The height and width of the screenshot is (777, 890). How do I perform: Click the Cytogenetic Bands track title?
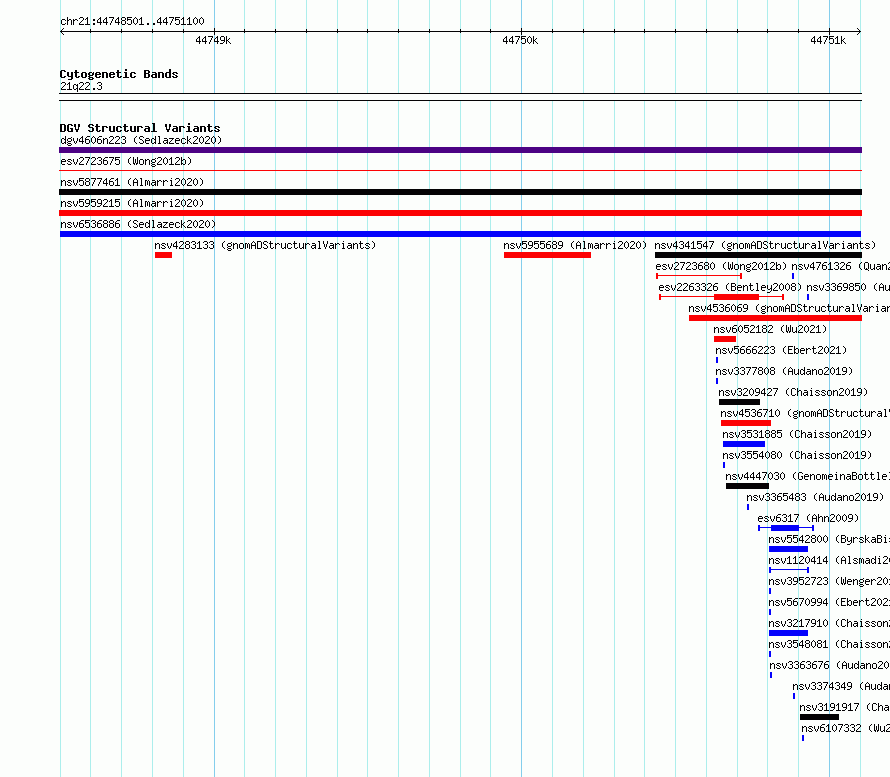(x=119, y=74)
